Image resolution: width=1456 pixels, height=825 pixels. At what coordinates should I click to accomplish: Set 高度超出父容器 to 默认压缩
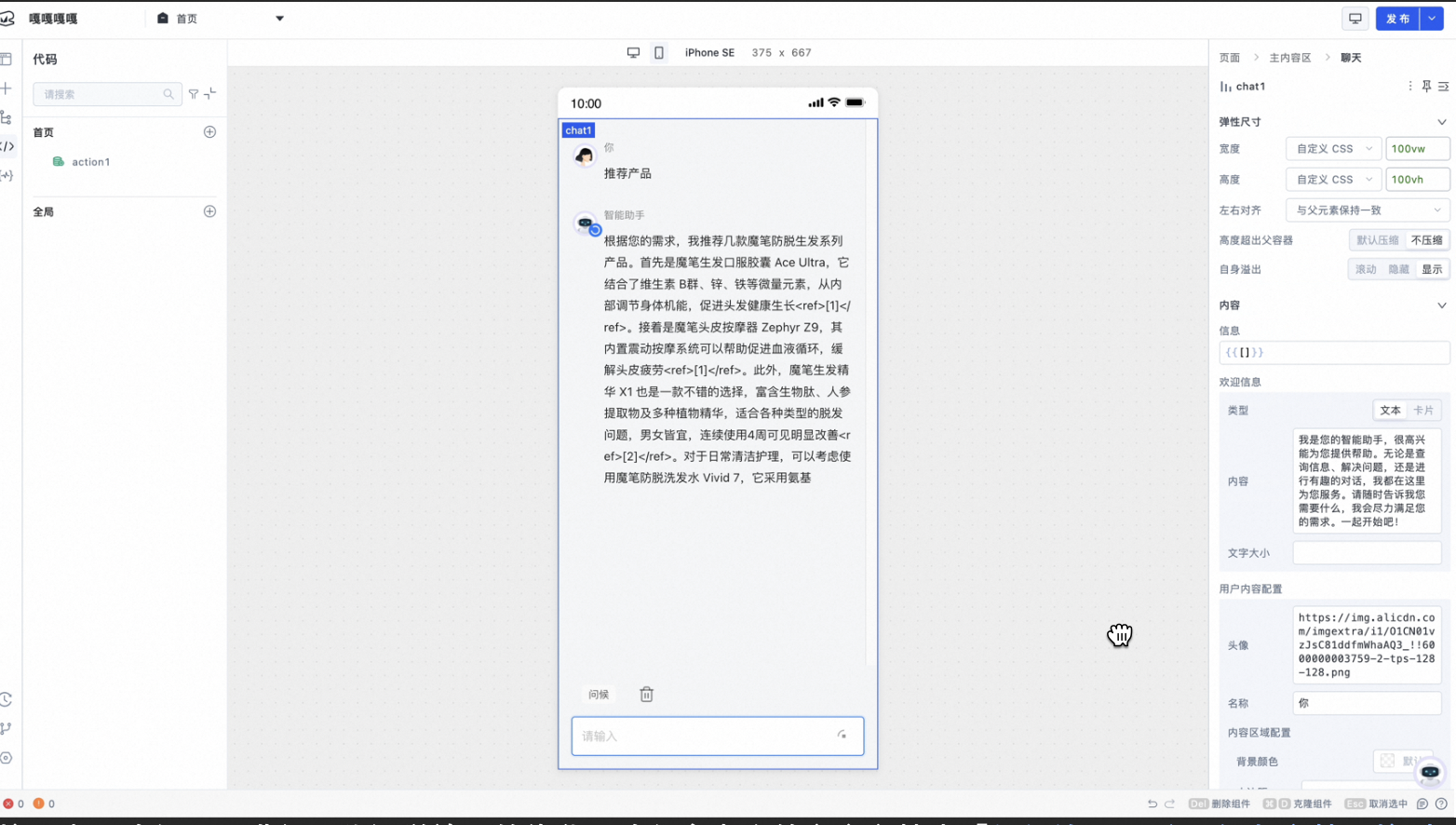[x=1377, y=239]
